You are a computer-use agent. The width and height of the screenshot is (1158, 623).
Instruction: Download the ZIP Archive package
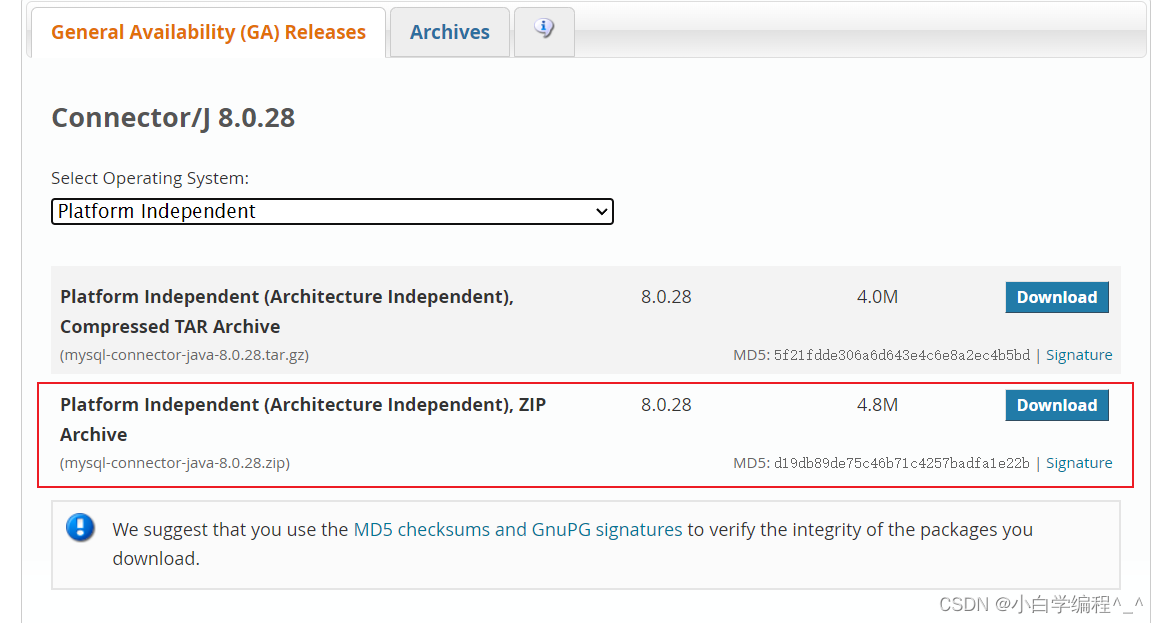(x=1057, y=405)
